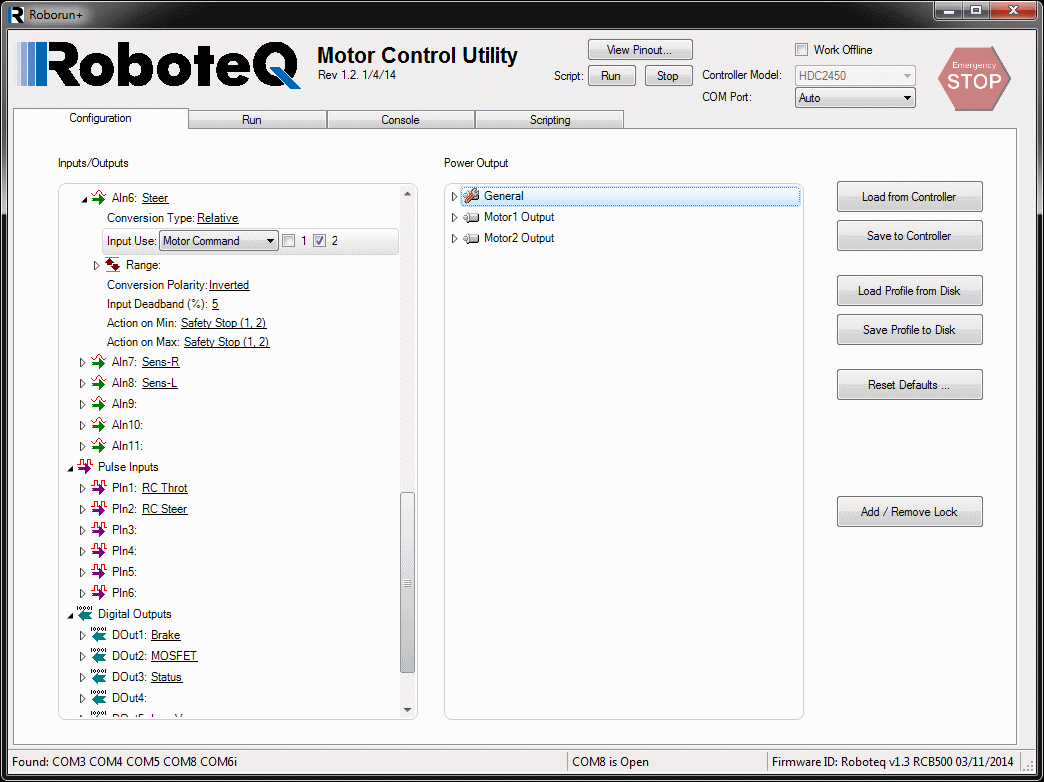Uncheck motor channel 2 for Input Use
The image size is (1044, 782).
(x=320, y=241)
